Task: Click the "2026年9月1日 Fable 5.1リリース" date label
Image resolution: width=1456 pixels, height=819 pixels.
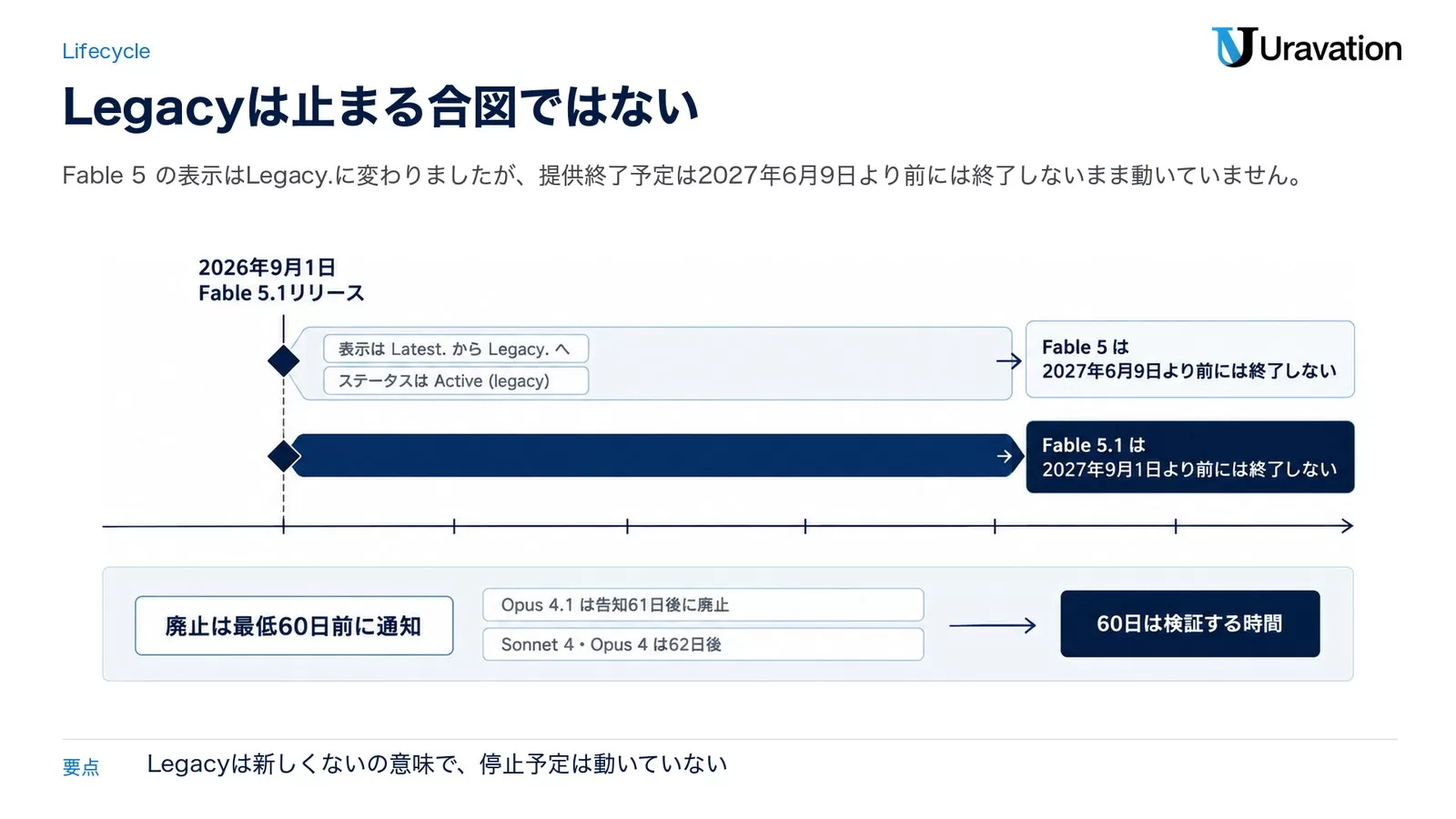Action: tap(281, 280)
